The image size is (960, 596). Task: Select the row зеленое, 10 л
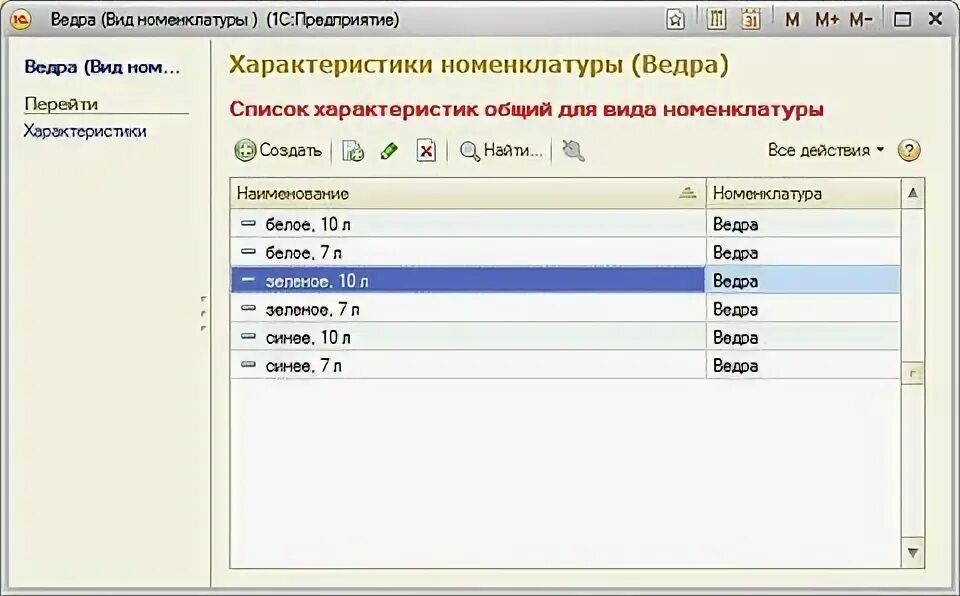point(565,281)
